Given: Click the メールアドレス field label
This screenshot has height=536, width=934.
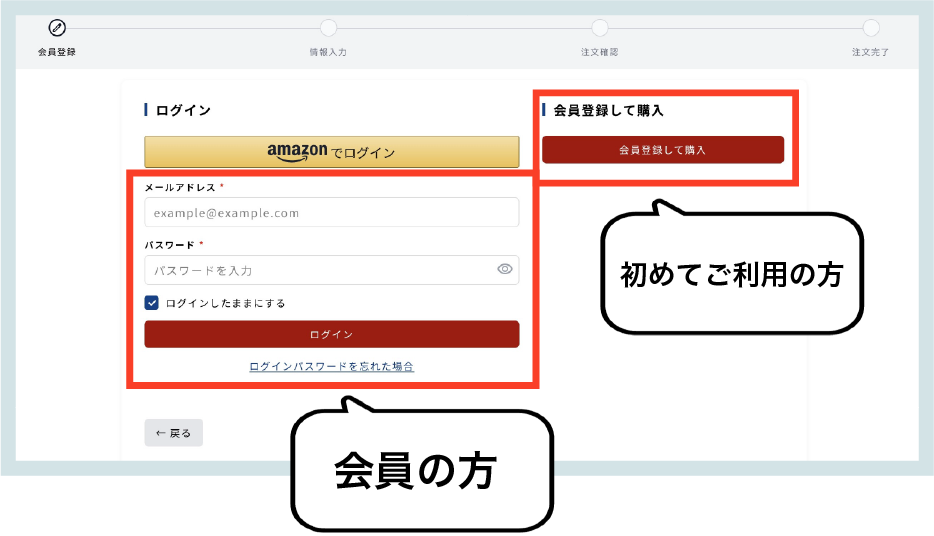Looking at the screenshot, I should click(x=180, y=187).
